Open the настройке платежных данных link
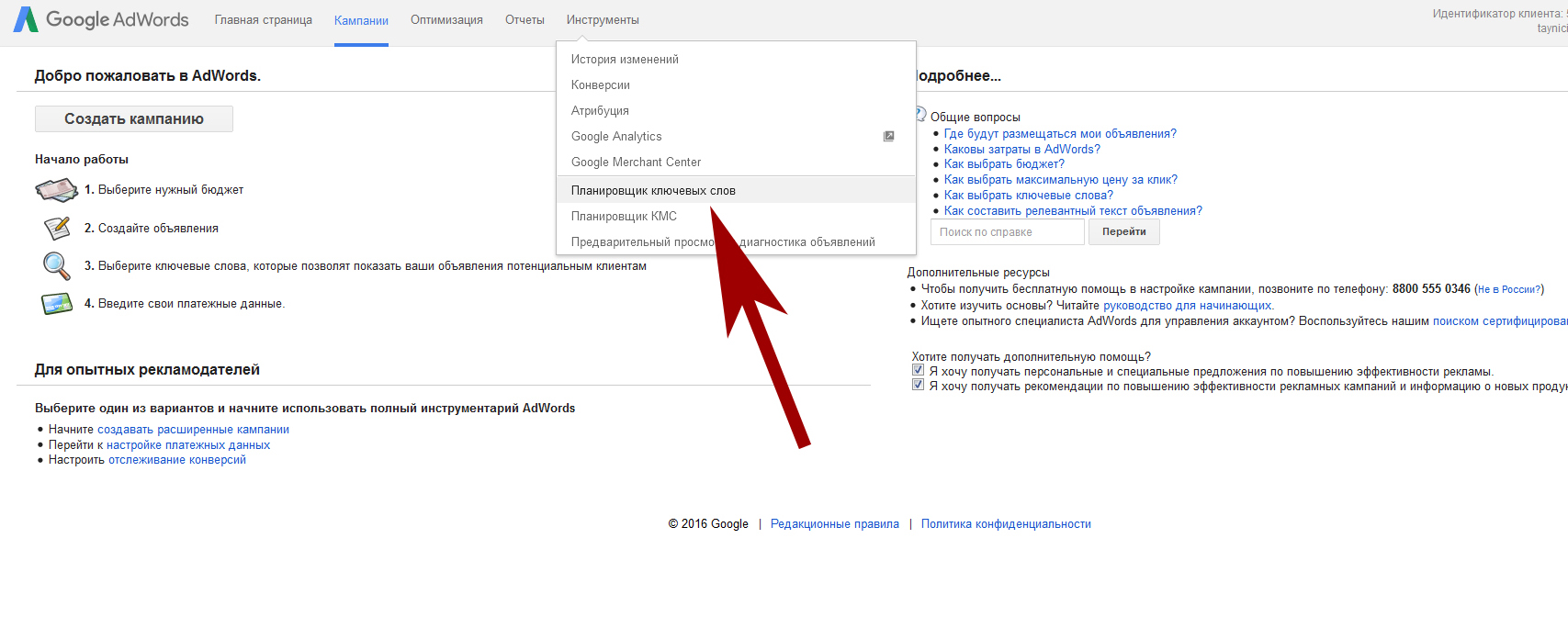Image resolution: width=1568 pixels, height=617 pixels. tap(188, 445)
